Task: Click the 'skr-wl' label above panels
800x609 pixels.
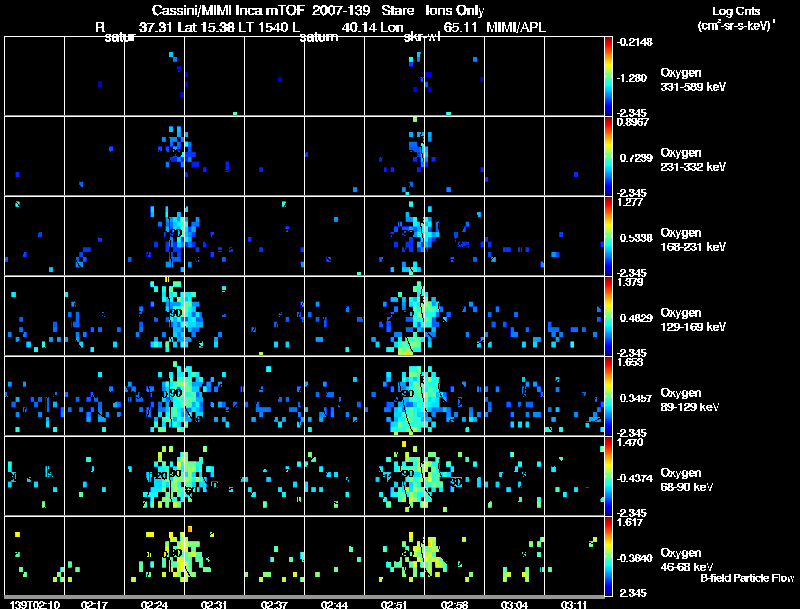Action: point(421,37)
